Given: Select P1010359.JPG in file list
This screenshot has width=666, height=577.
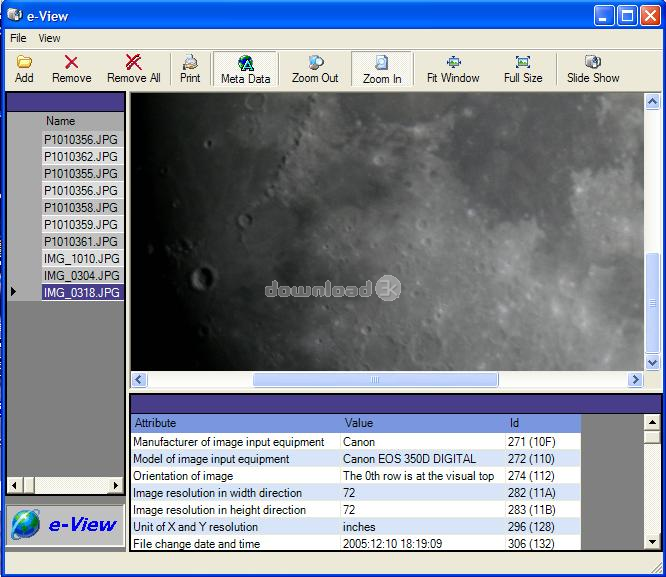Looking at the screenshot, I should point(82,224).
